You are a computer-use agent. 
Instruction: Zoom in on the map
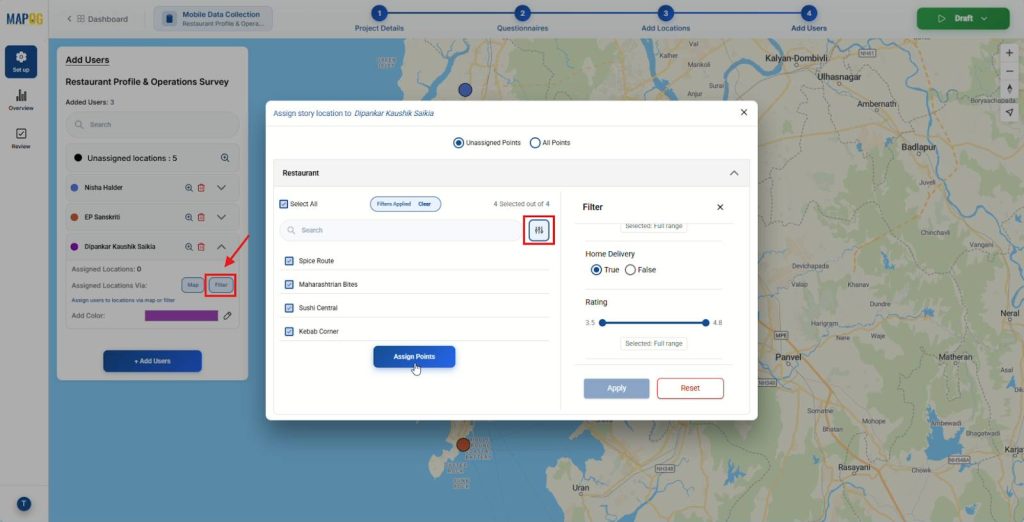[x=1010, y=54]
